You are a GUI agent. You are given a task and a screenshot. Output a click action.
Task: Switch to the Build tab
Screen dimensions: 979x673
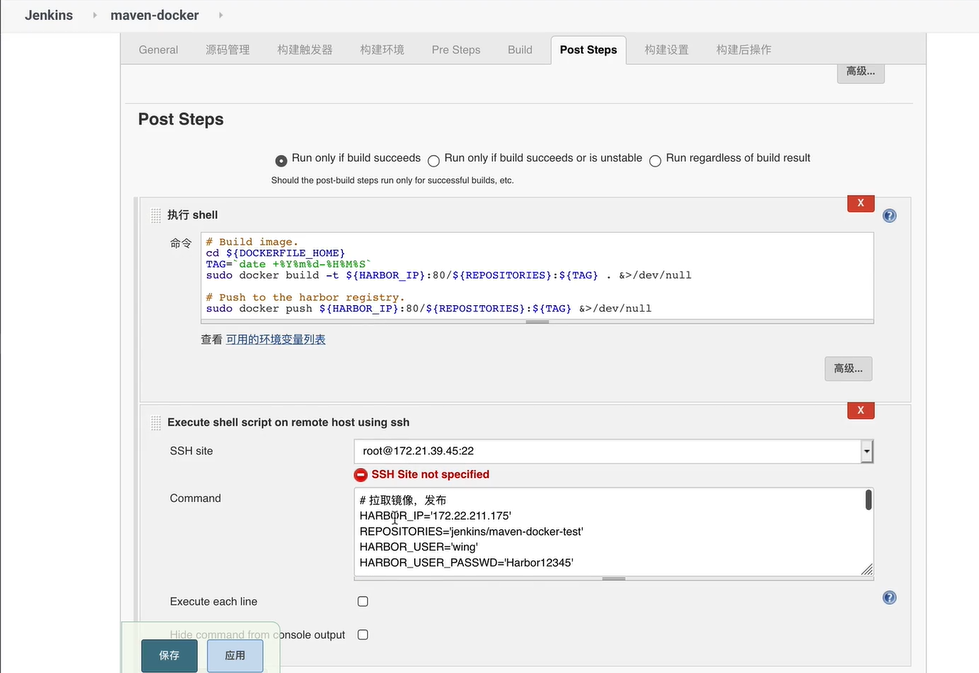(519, 50)
